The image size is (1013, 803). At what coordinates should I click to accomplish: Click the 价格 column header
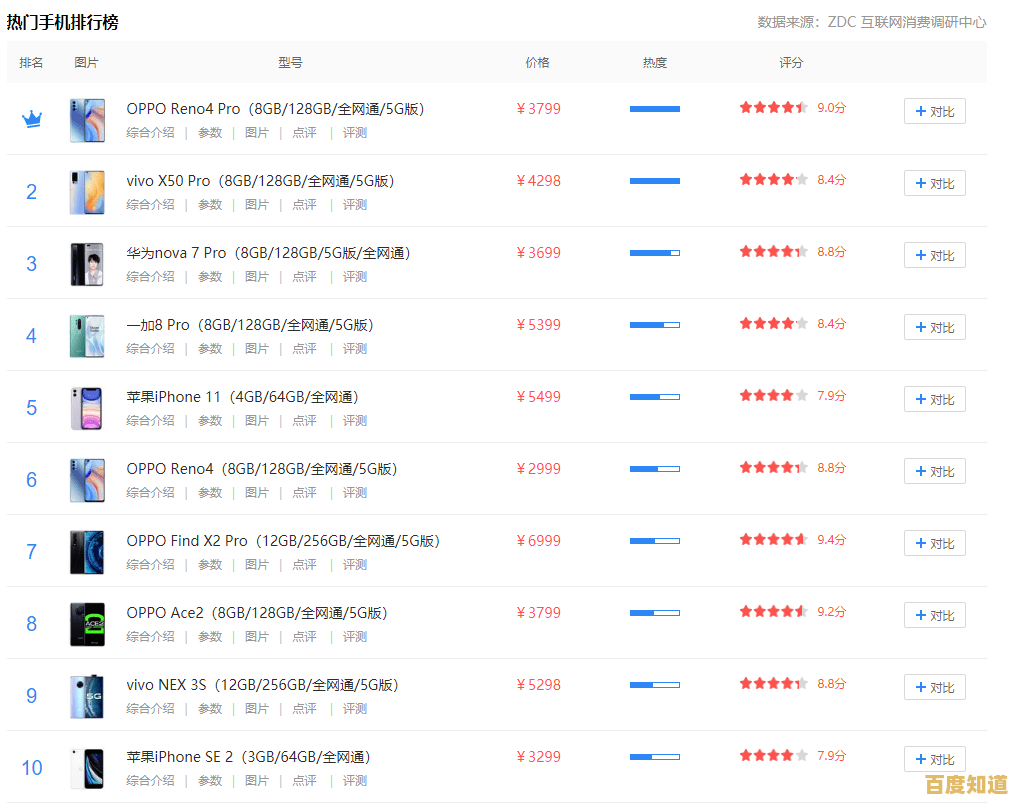point(537,62)
